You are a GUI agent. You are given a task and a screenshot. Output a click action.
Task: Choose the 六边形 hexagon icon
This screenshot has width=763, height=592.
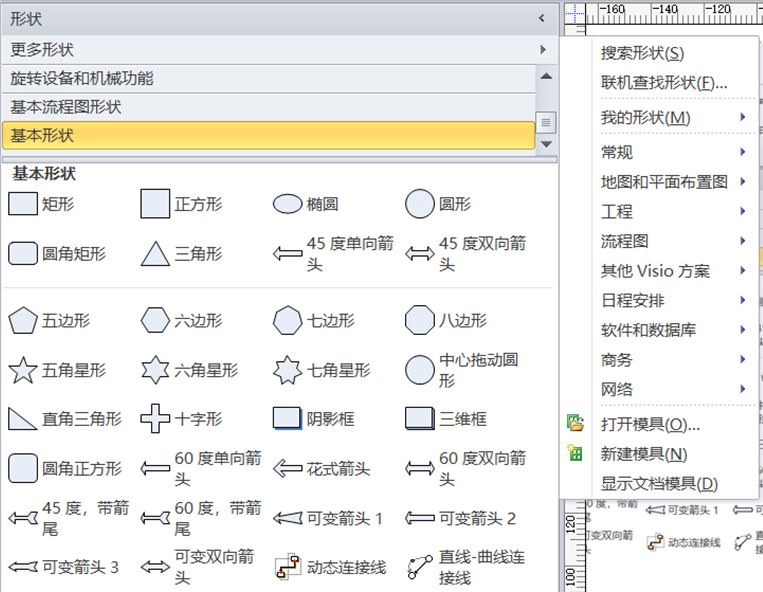155,320
